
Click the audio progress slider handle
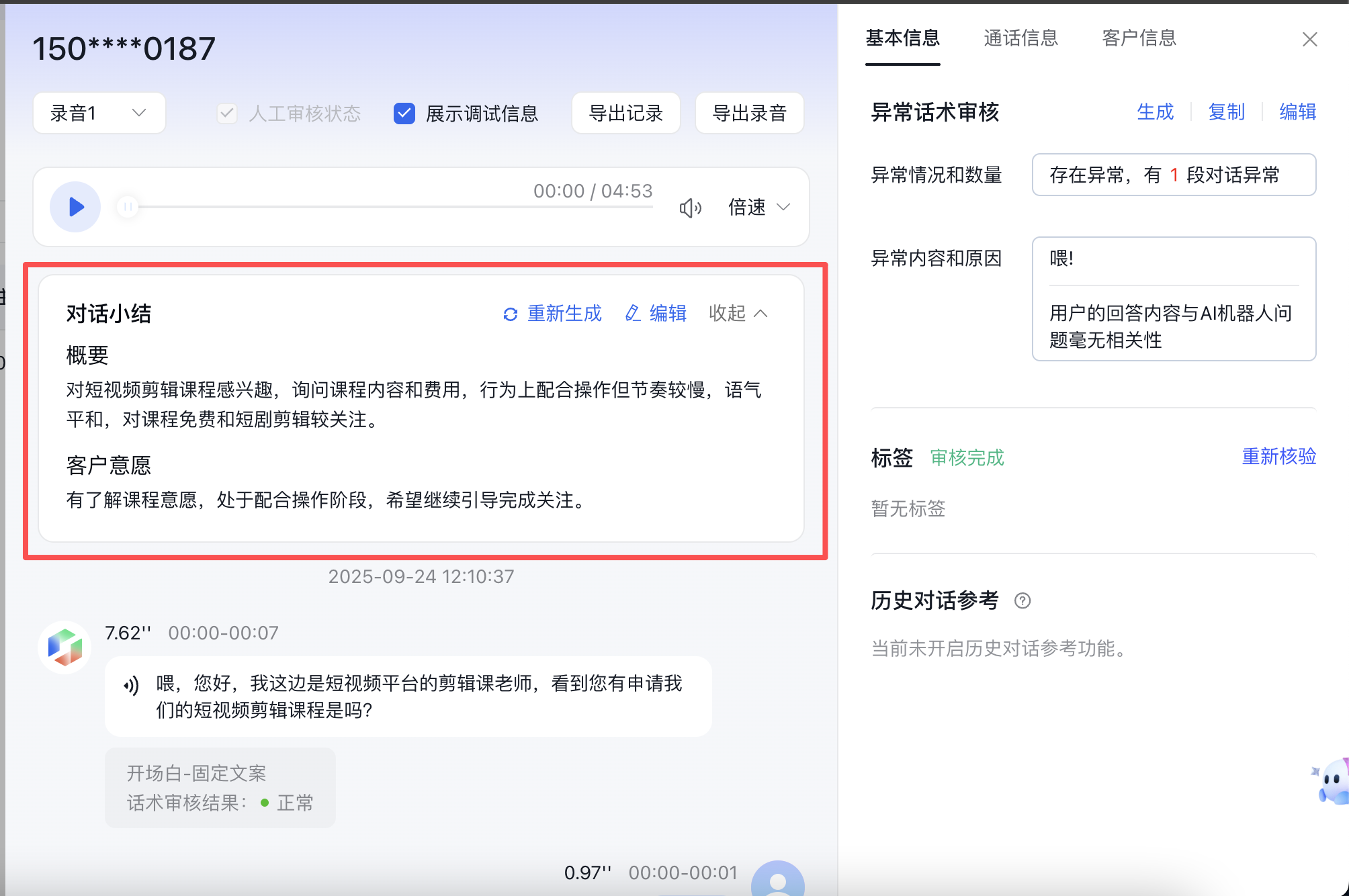[x=128, y=207]
